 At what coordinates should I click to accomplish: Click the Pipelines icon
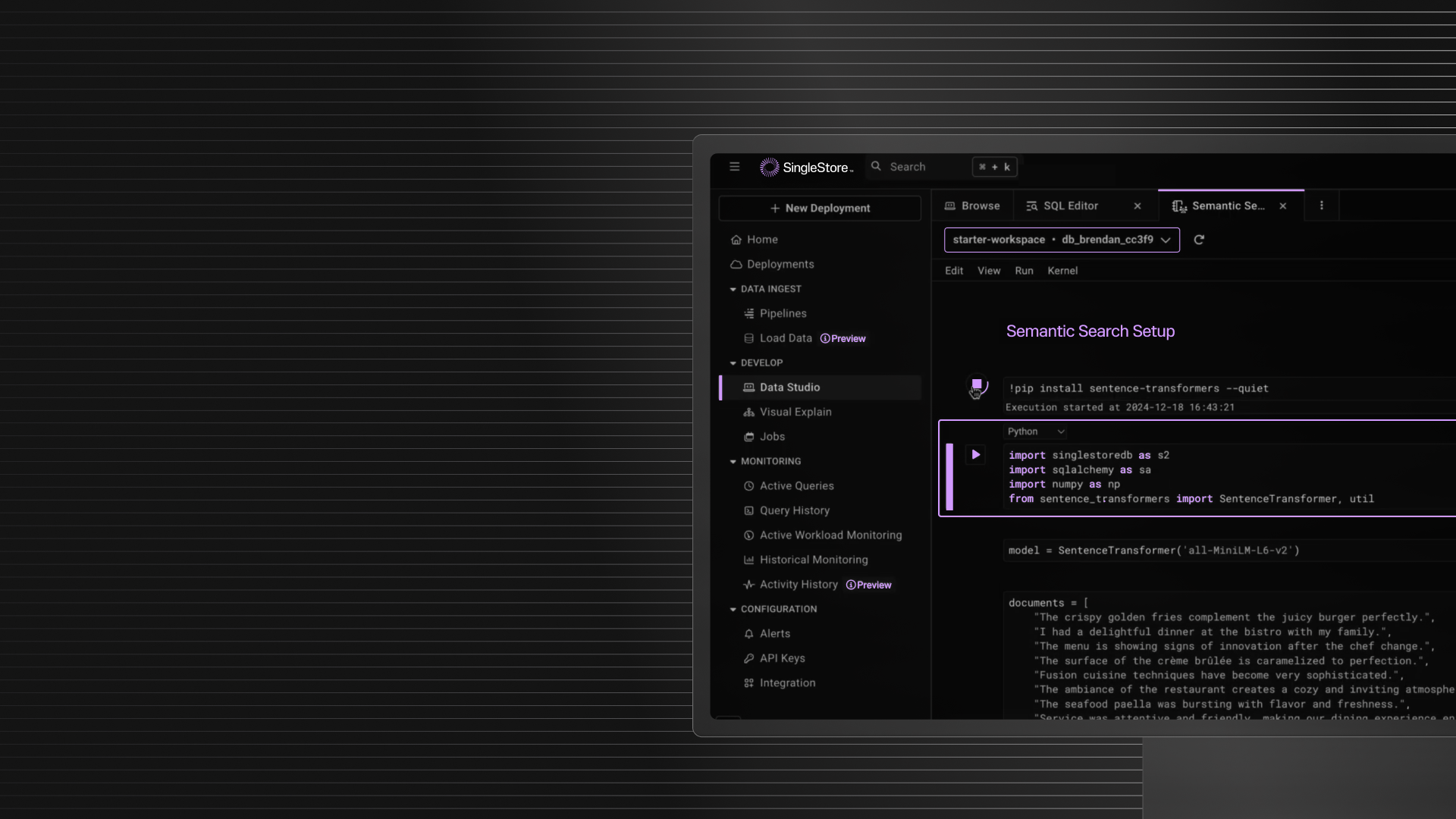tap(748, 314)
